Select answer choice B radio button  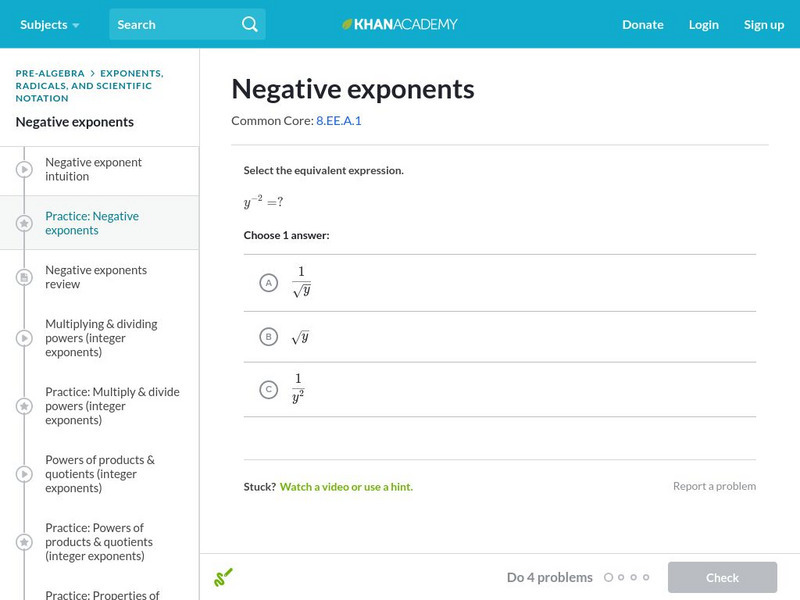[x=268, y=337]
